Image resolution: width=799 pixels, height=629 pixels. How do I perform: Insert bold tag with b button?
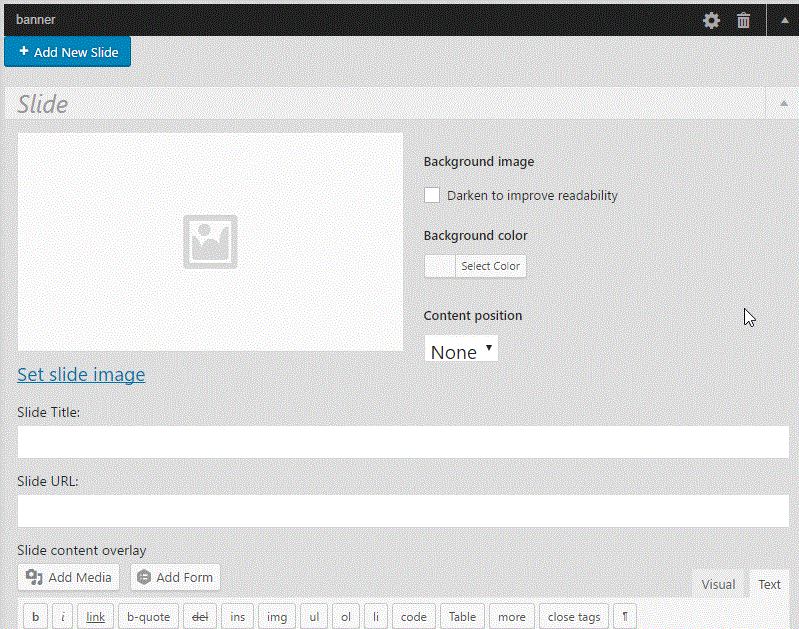click(36, 617)
